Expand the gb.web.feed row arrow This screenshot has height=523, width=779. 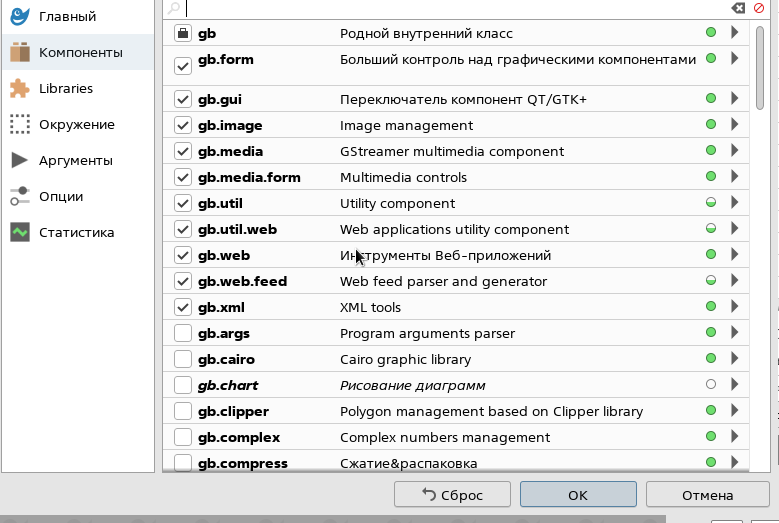coord(735,281)
